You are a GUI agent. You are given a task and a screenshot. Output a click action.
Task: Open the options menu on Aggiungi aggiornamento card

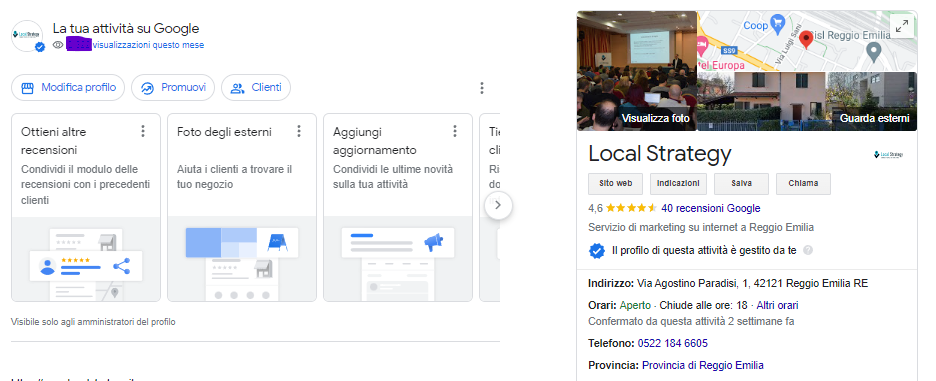tap(455, 131)
